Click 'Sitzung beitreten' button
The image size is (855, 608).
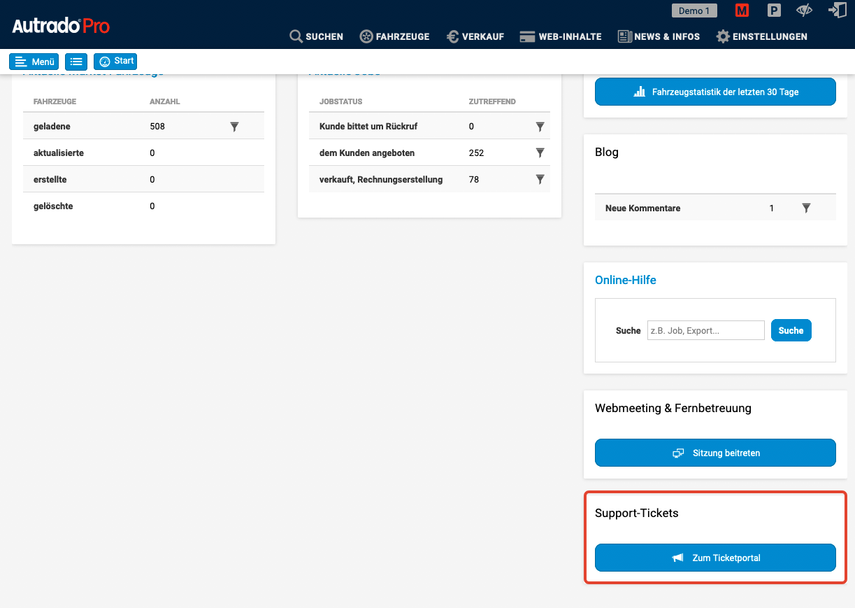point(715,453)
